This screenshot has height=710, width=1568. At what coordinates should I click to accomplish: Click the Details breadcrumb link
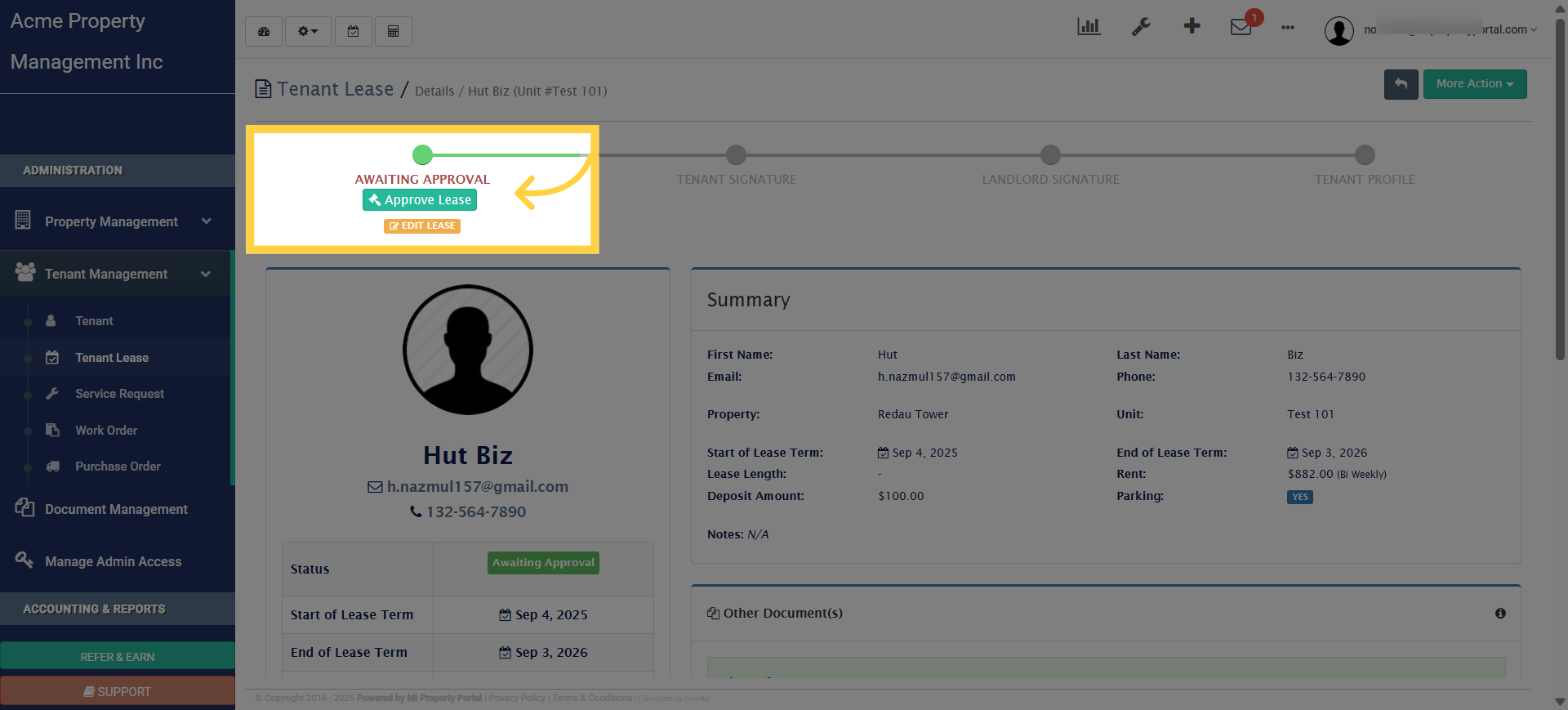click(x=434, y=92)
